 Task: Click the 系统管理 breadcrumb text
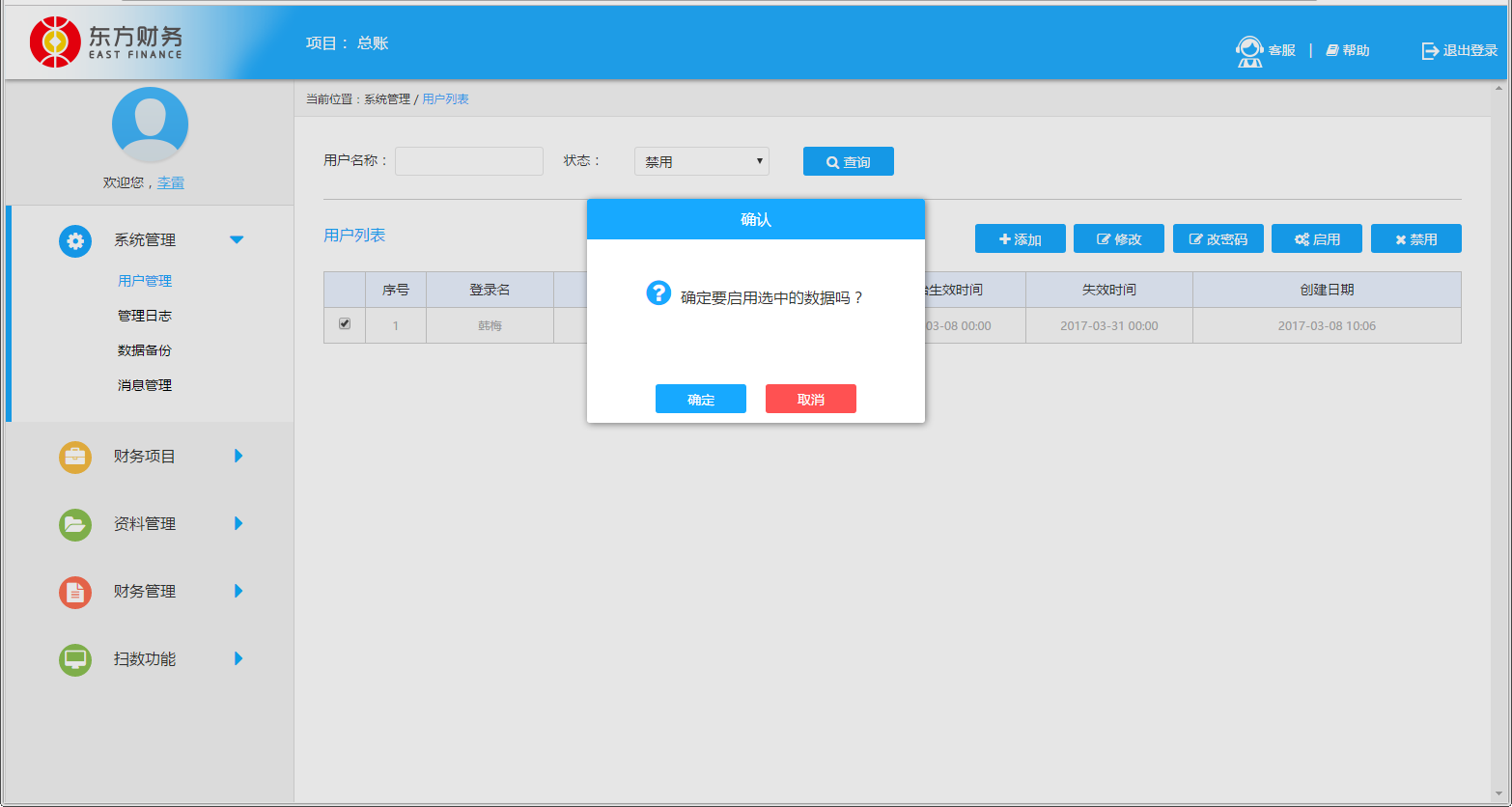(x=387, y=99)
